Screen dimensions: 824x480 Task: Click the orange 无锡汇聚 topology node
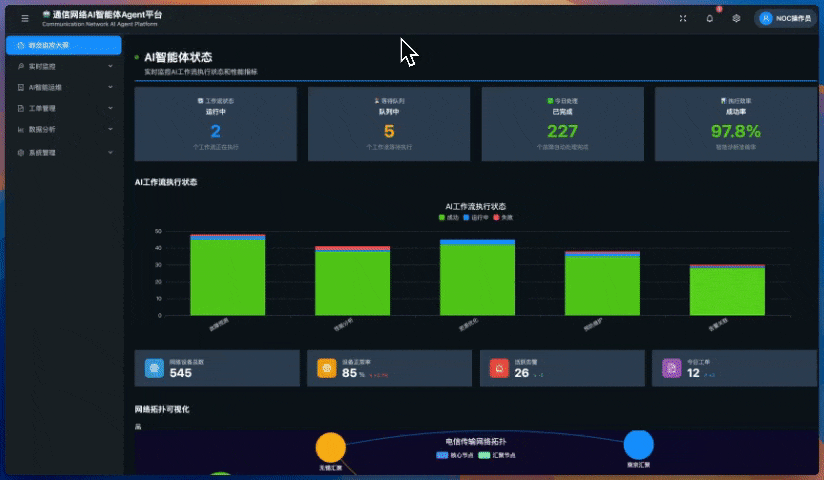pyautogui.click(x=331, y=447)
